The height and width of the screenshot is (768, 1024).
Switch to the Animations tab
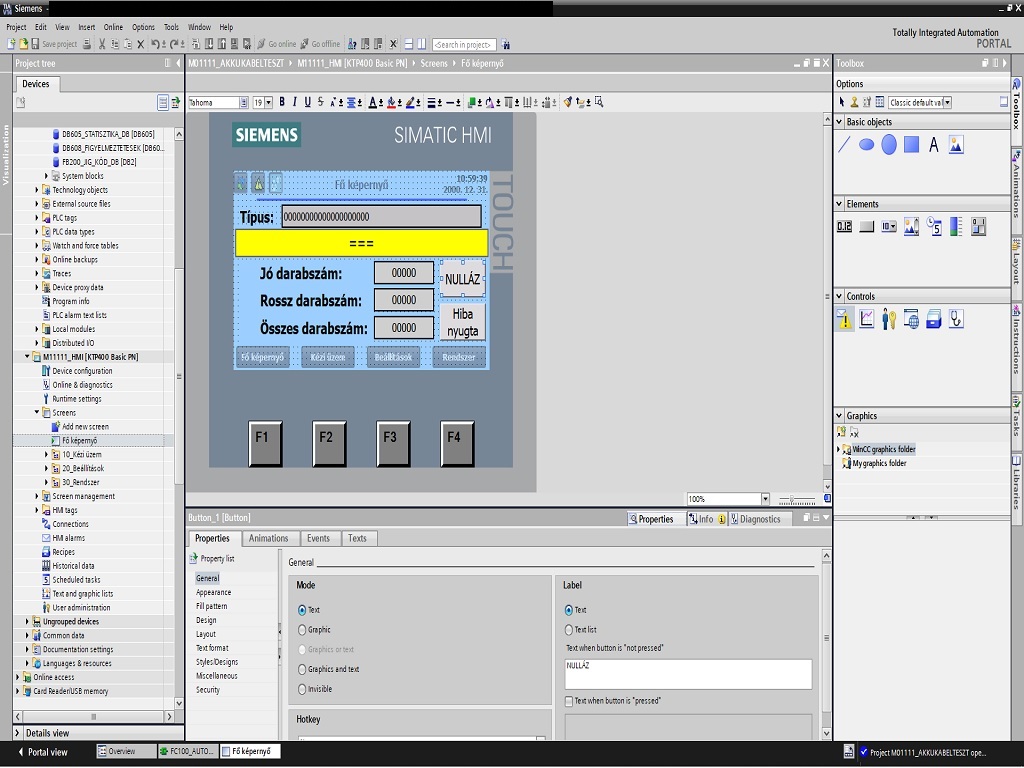pos(268,538)
